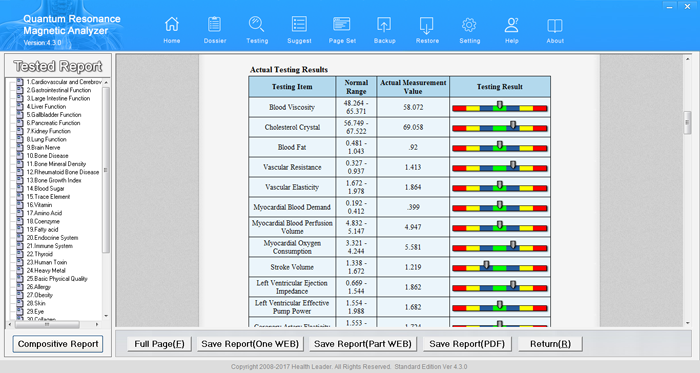Click the value 69.058 in table
Image resolution: width=700 pixels, height=373 pixels.
(413, 127)
